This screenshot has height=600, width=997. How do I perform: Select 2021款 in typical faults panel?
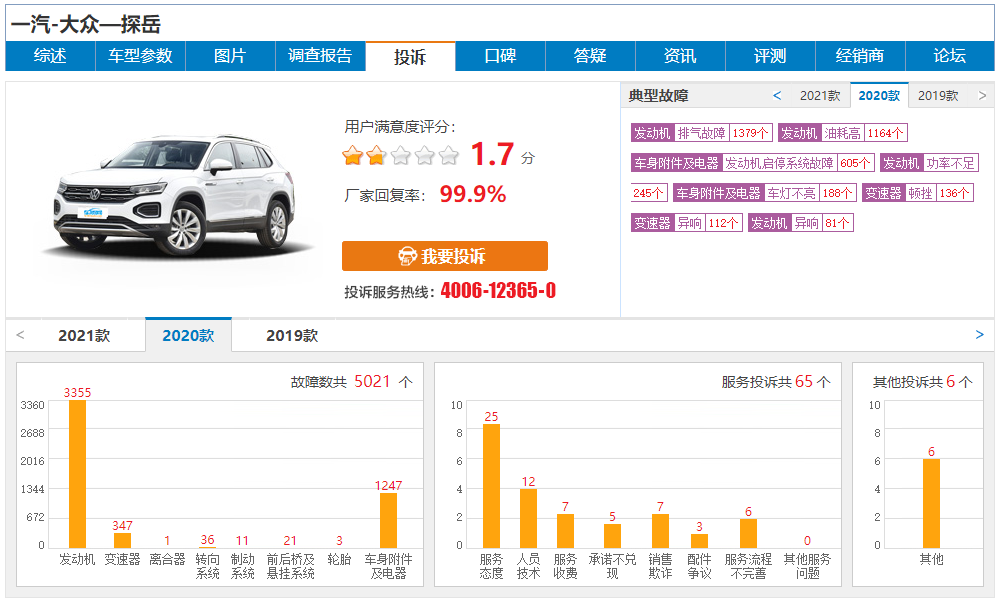(x=820, y=95)
